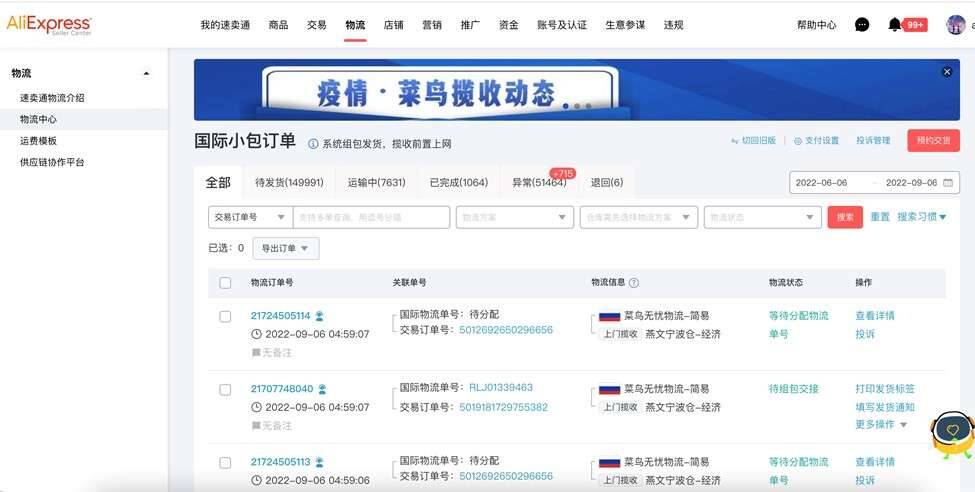Open 资金 menu in top navigation

click(x=509, y=25)
